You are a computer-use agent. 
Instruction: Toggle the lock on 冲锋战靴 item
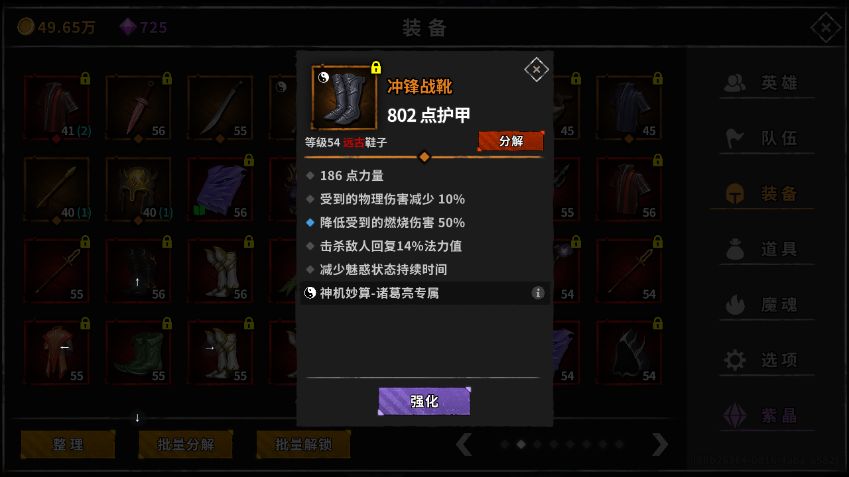(x=376, y=67)
